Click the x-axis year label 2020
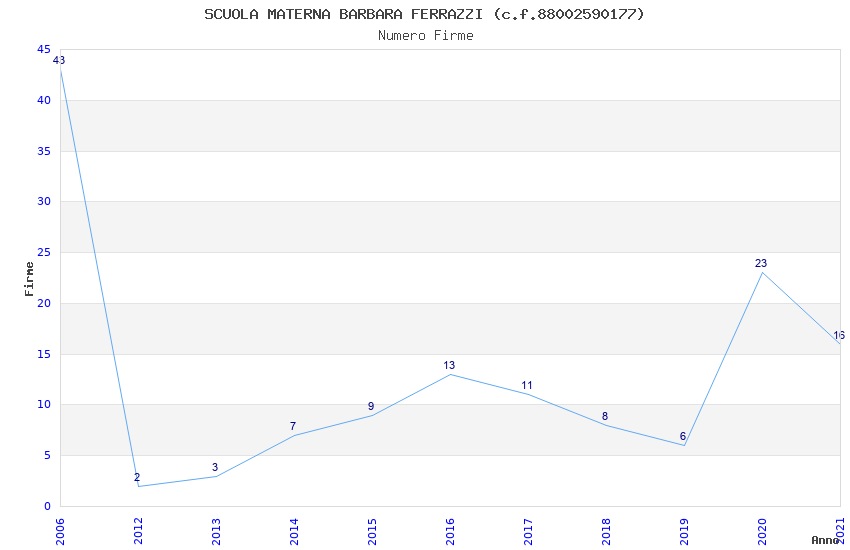This screenshot has height=550, width=850. click(x=763, y=531)
